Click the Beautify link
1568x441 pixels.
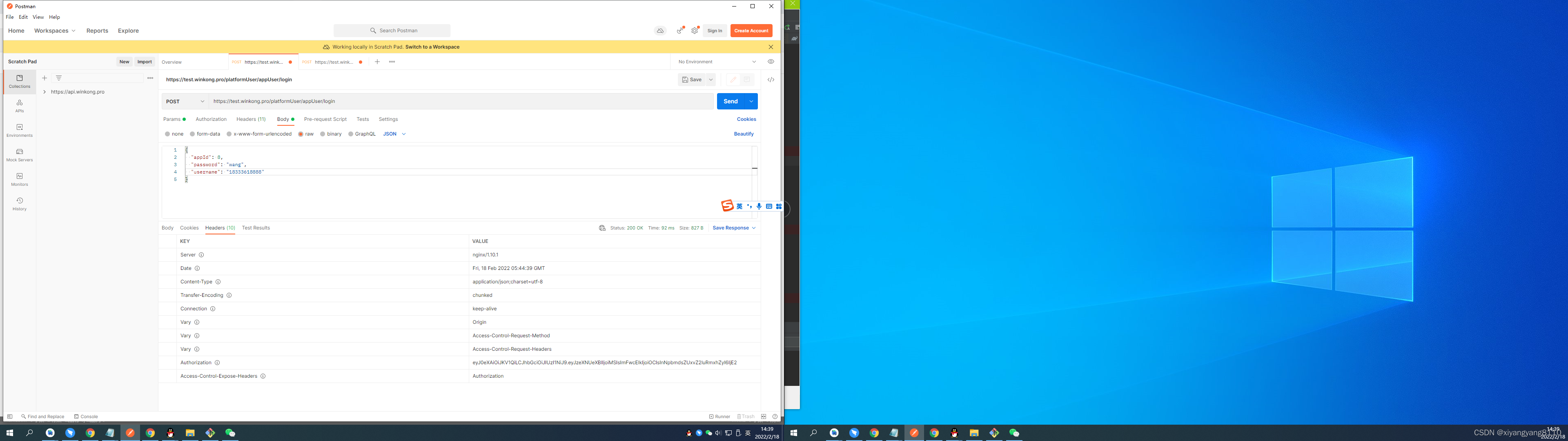[x=743, y=134]
